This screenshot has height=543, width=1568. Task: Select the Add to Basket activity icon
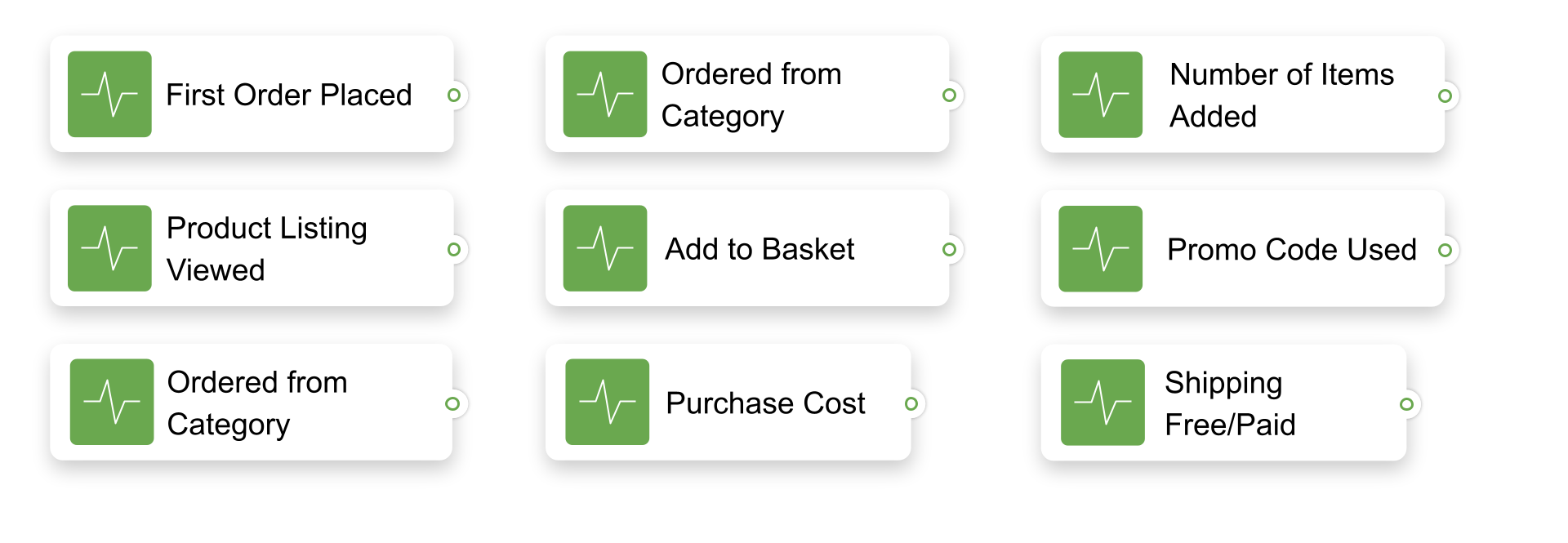pos(605,248)
